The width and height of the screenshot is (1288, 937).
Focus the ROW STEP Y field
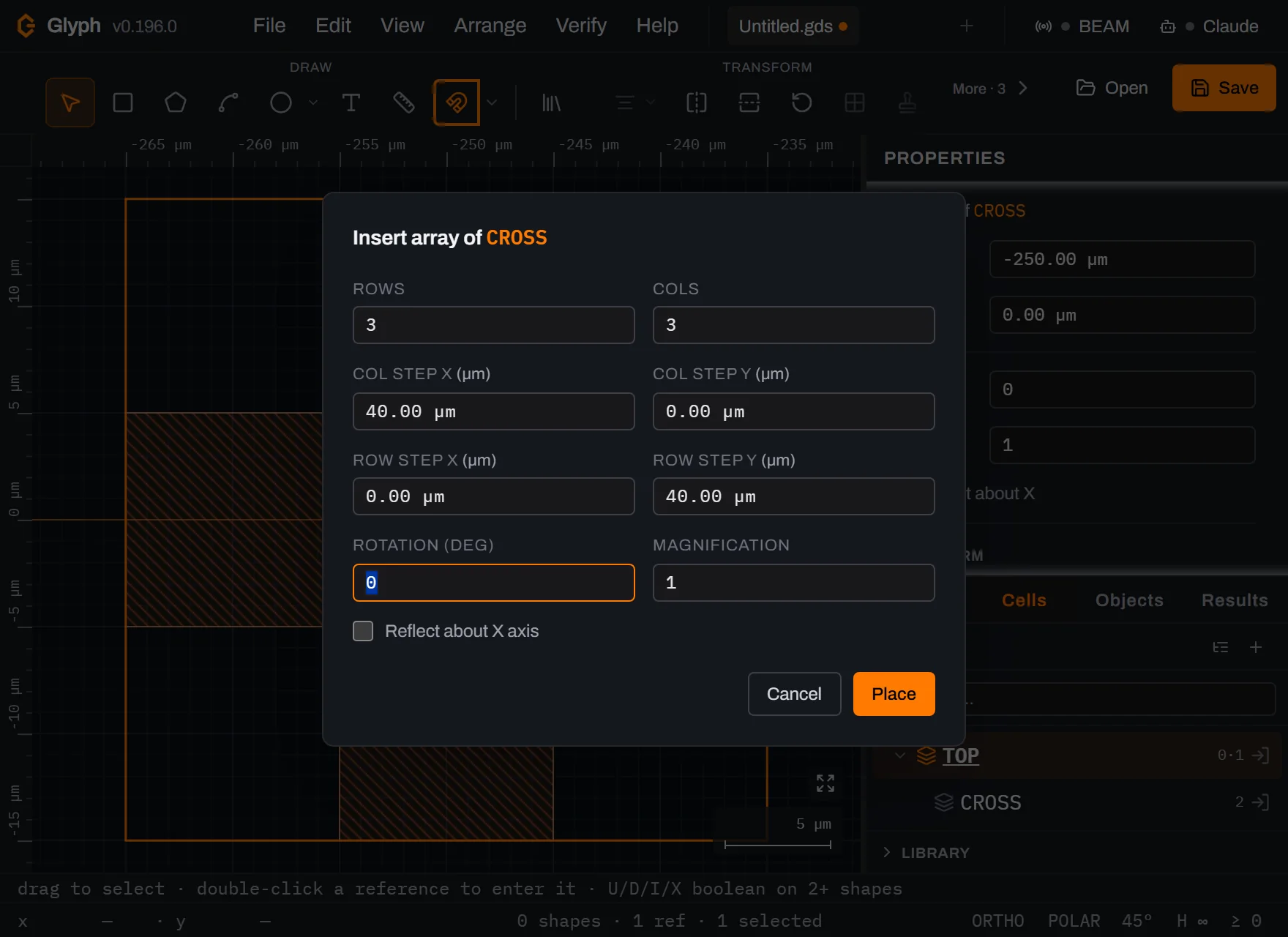pyautogui.click(x=794, y=496)
